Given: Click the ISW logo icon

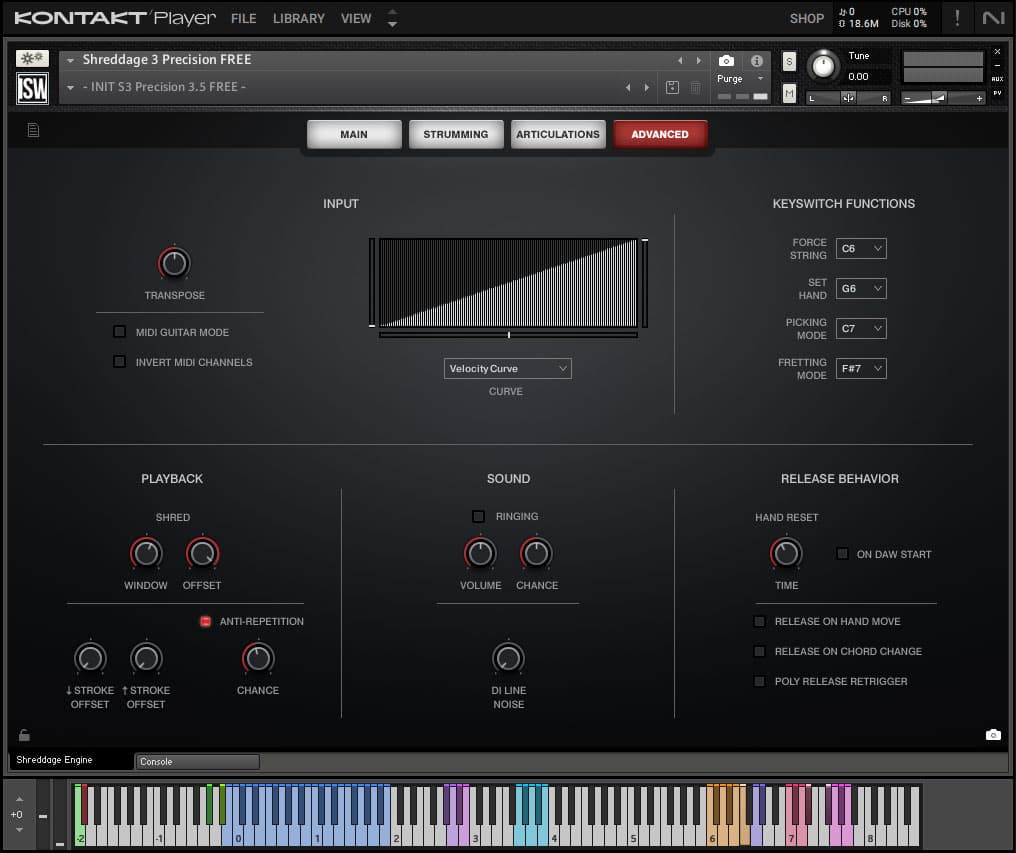Looking at the screenshot, I should tap(32, 89).
